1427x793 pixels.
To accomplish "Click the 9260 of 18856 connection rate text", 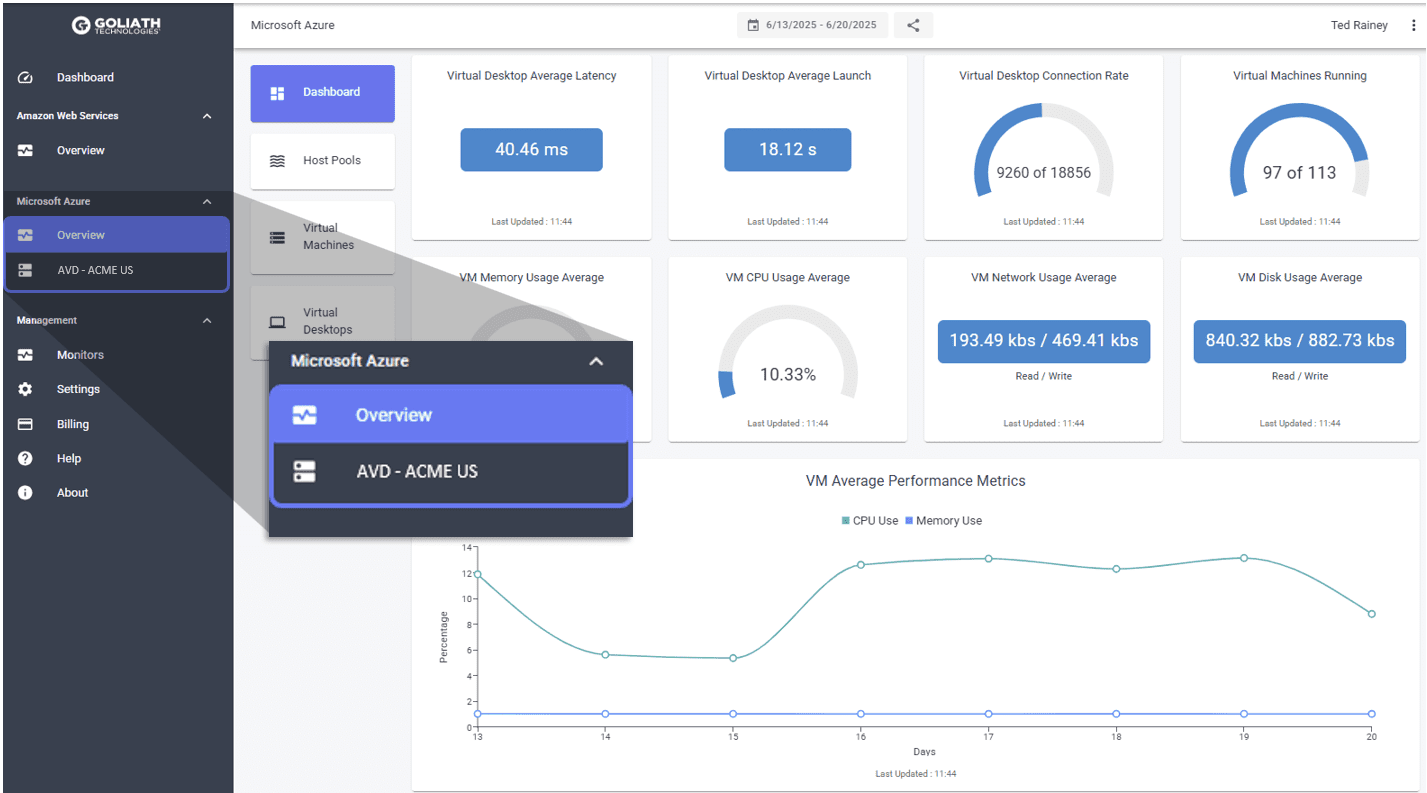I will (x=1043, y=173).
